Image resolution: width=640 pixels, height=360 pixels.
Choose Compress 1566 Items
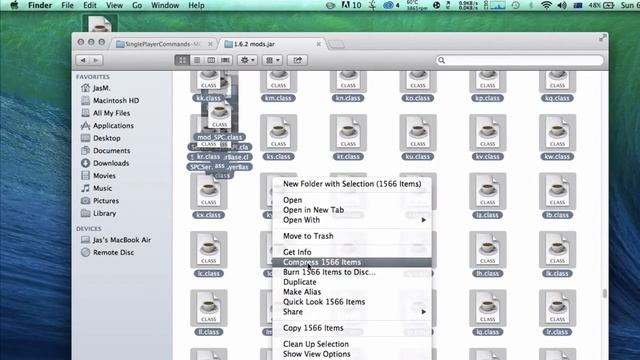pos(352,262)
